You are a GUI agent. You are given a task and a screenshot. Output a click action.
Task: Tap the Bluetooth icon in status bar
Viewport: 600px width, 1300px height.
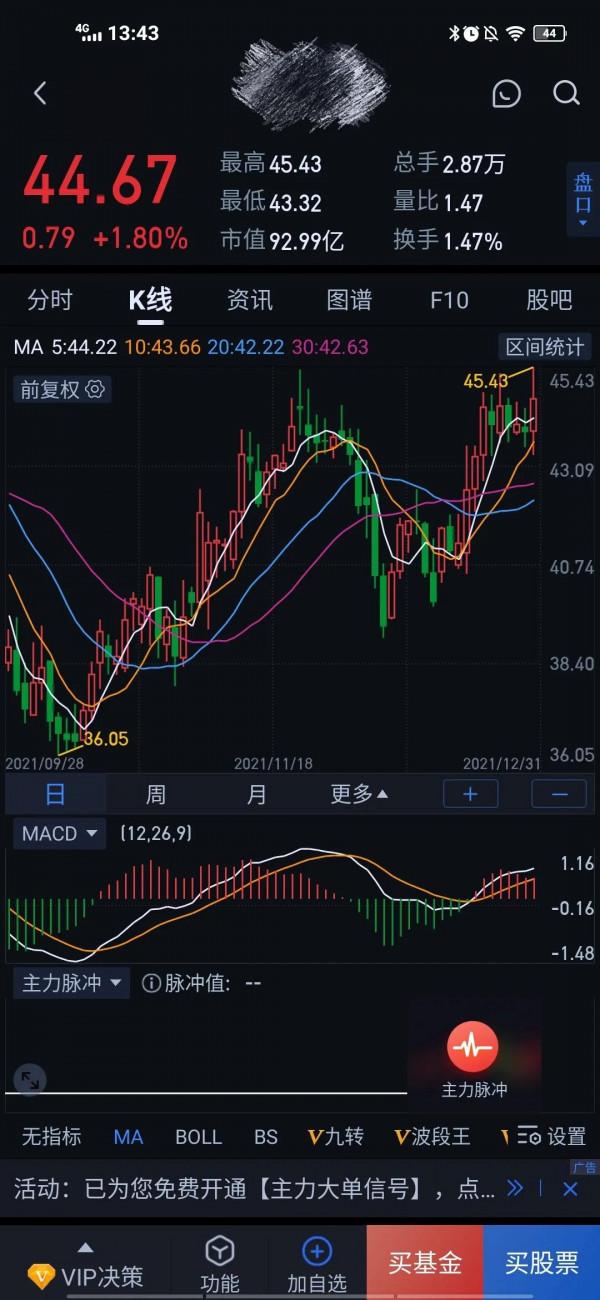point(453,33)
